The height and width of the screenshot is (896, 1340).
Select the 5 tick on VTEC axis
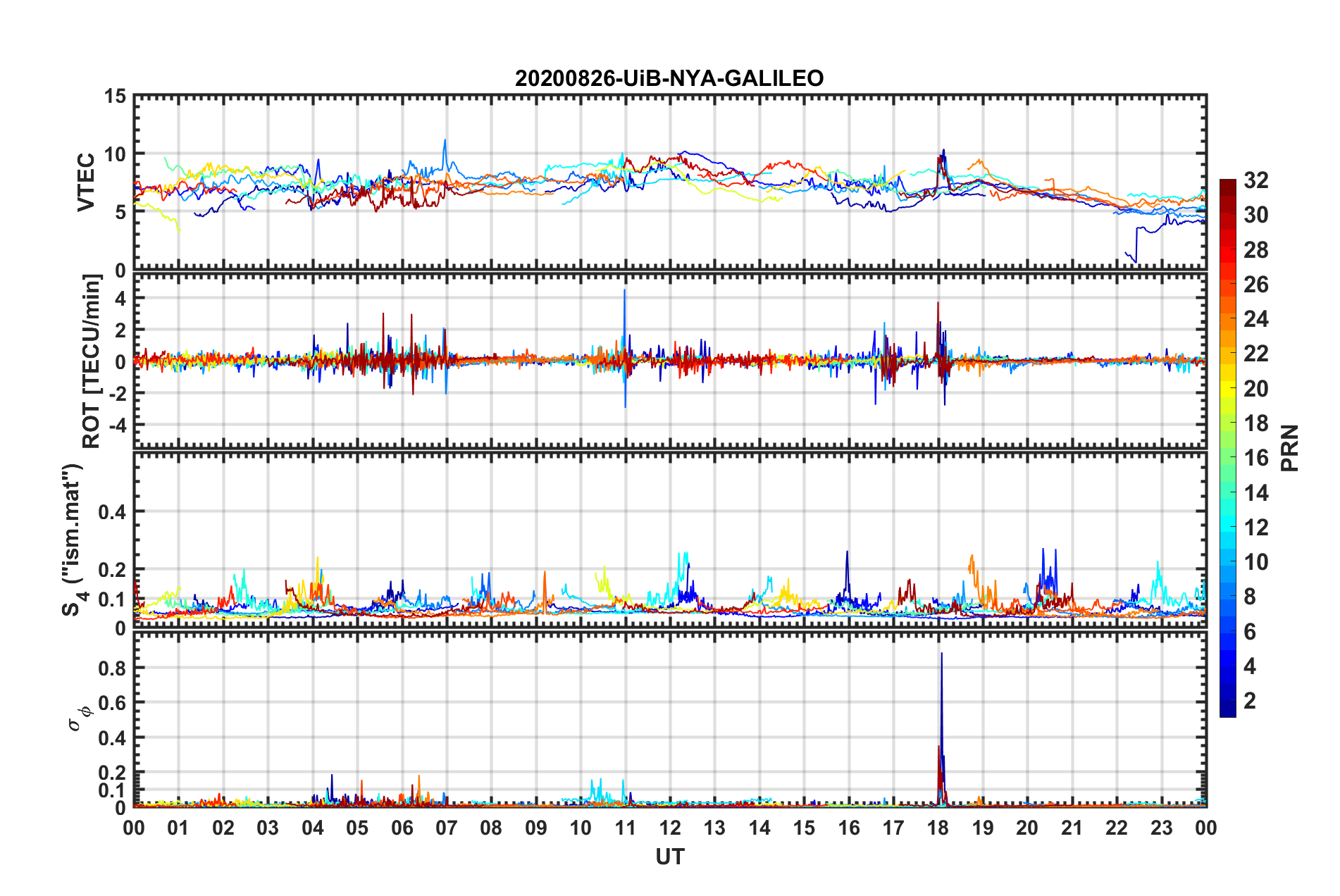pyautogui.click(x=120, y=212)
